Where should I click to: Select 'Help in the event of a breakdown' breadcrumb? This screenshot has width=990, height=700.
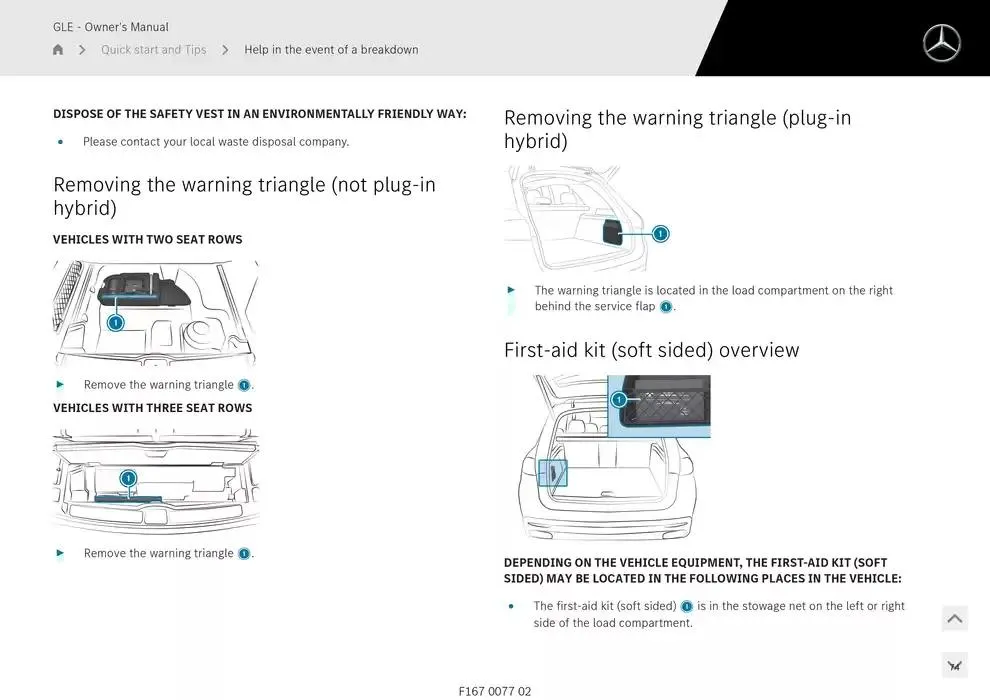pyautogui.click(x=331, y=50)
